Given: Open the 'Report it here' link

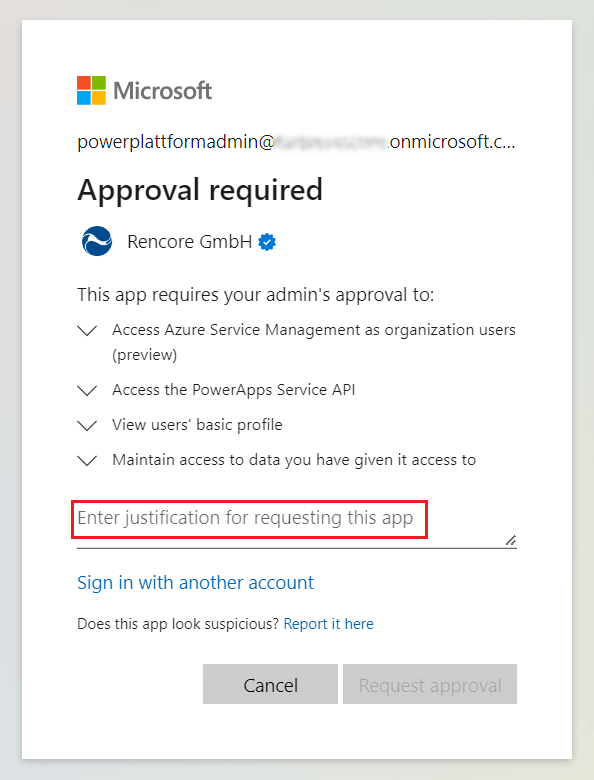Looking at the screenshot, I should coord(328,624).
